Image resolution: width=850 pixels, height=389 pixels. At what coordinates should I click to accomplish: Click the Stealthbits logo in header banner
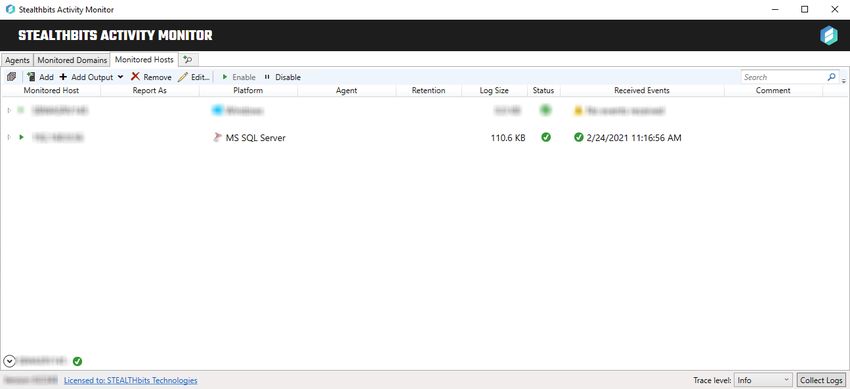828,36
